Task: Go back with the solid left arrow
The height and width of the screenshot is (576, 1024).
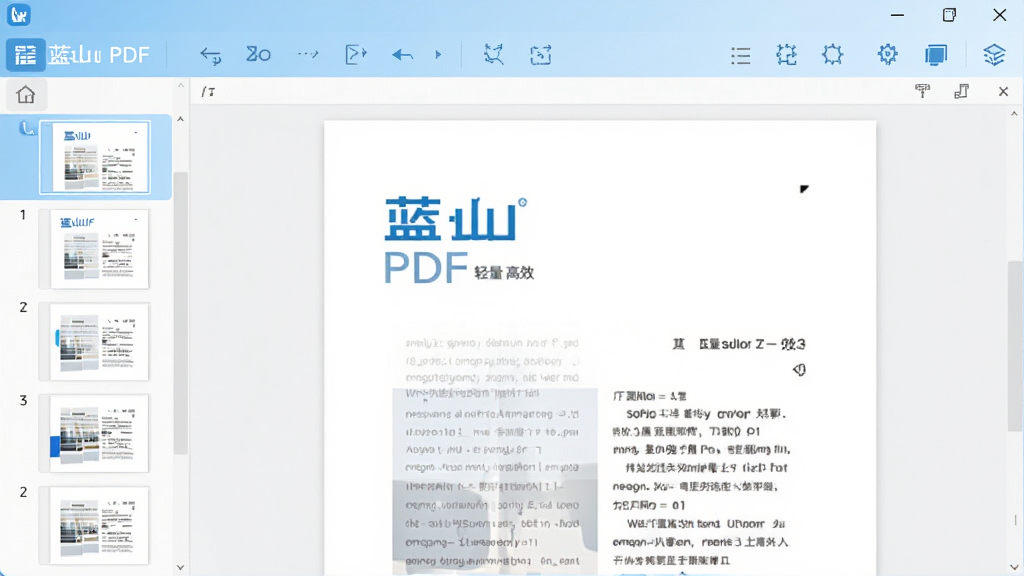Action: coord(402,55)
